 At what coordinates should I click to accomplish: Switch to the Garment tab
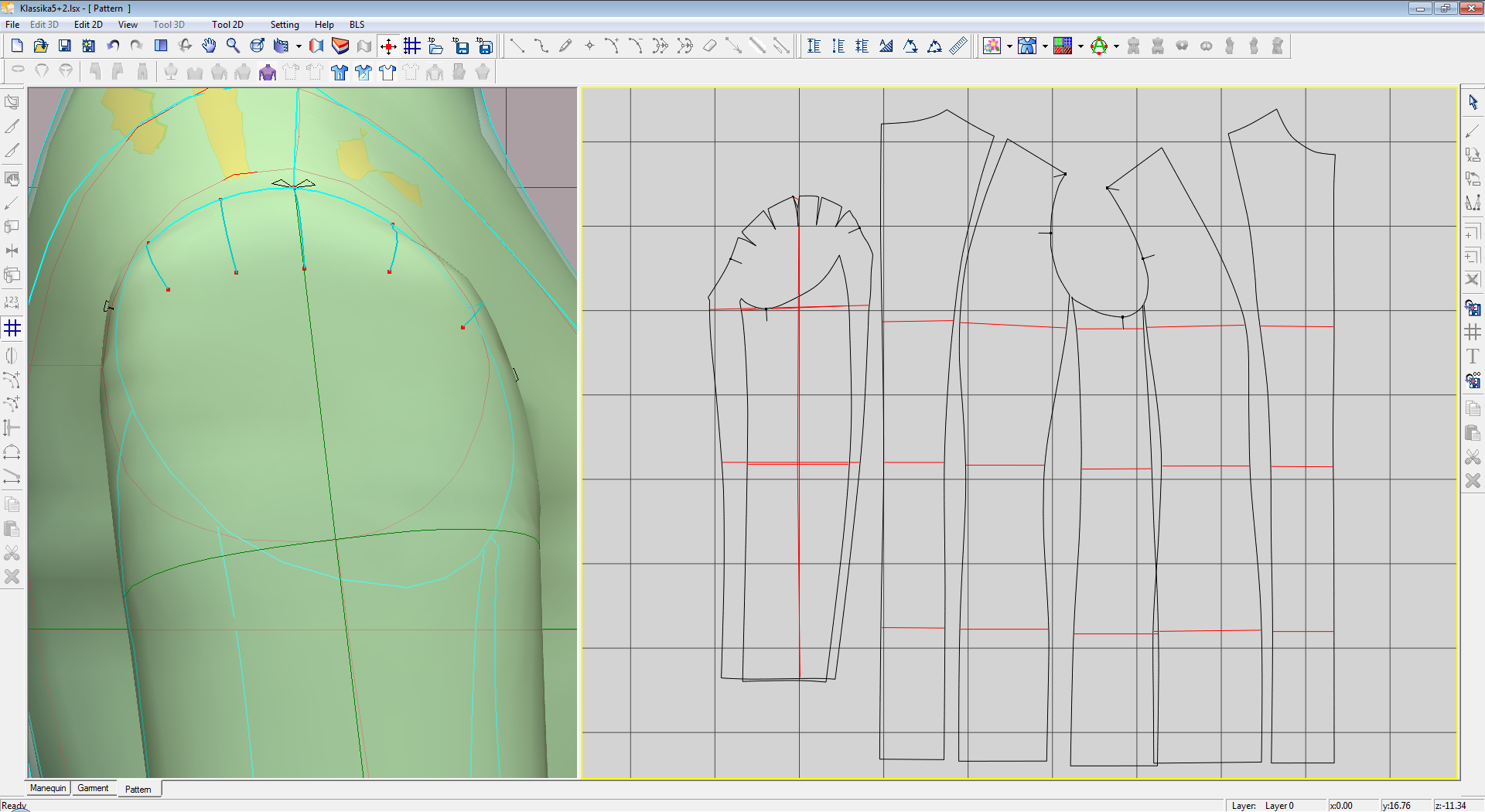click(x=93, y=788)
